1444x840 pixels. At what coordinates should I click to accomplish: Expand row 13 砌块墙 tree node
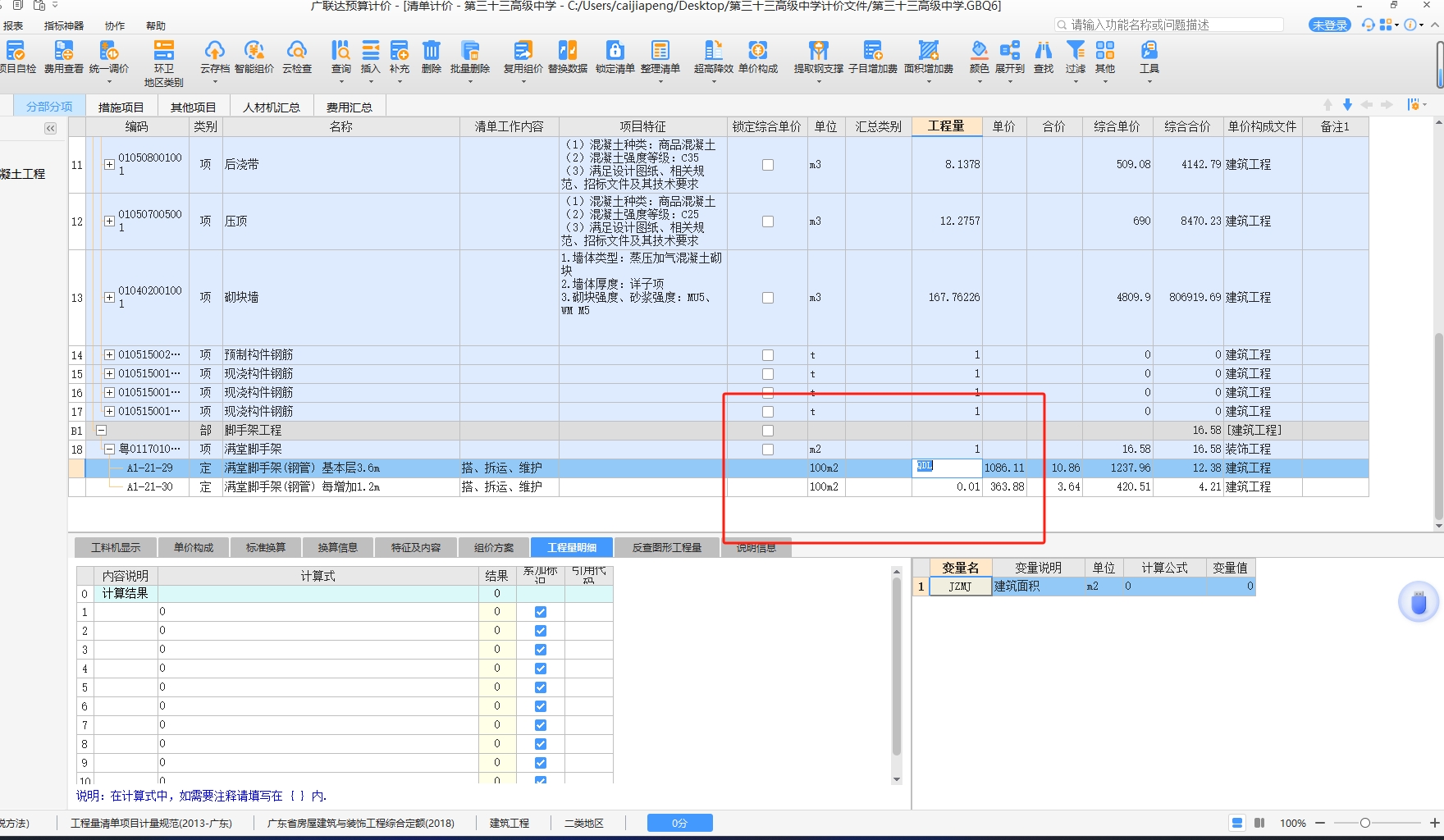point(109,297)
